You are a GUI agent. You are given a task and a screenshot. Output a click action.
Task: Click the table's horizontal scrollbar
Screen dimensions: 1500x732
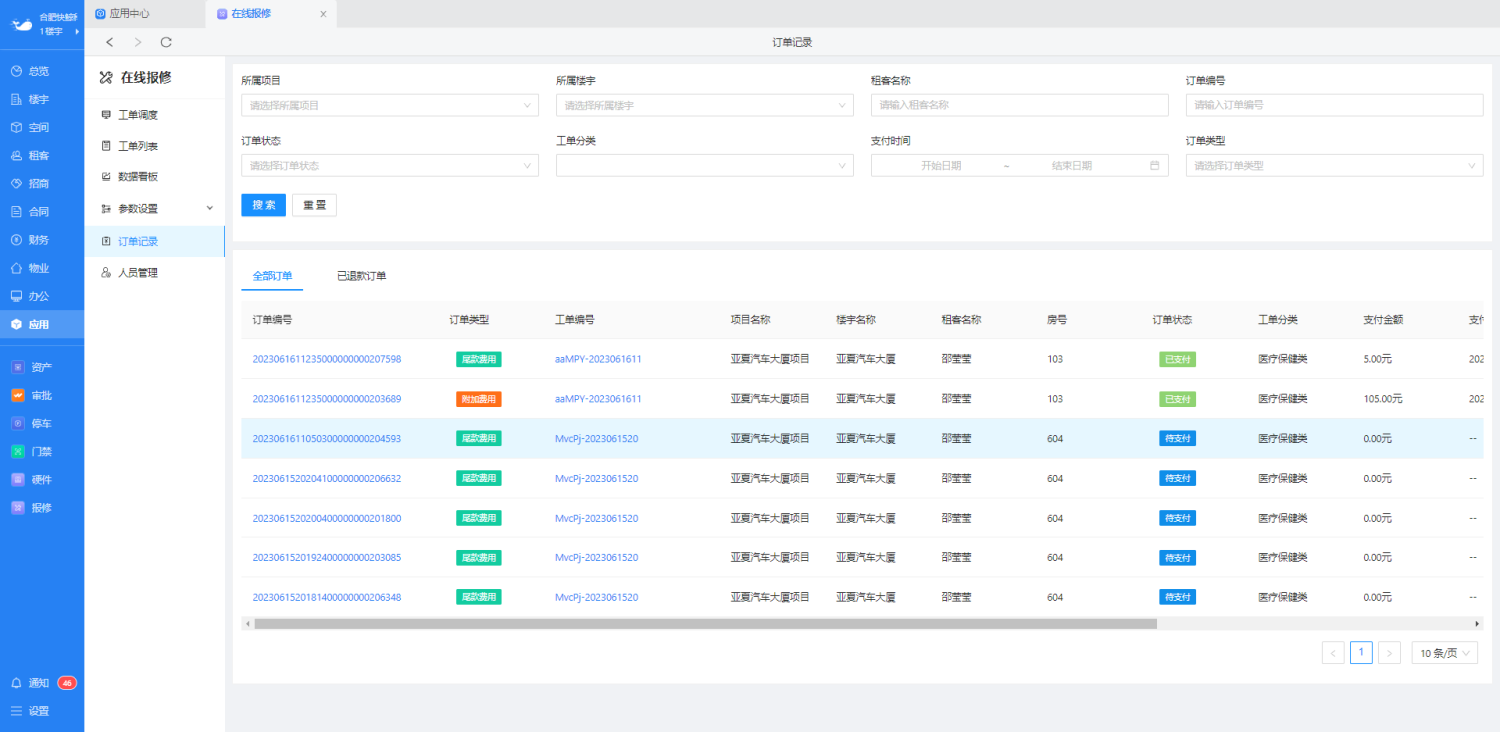tap(705, 624)
